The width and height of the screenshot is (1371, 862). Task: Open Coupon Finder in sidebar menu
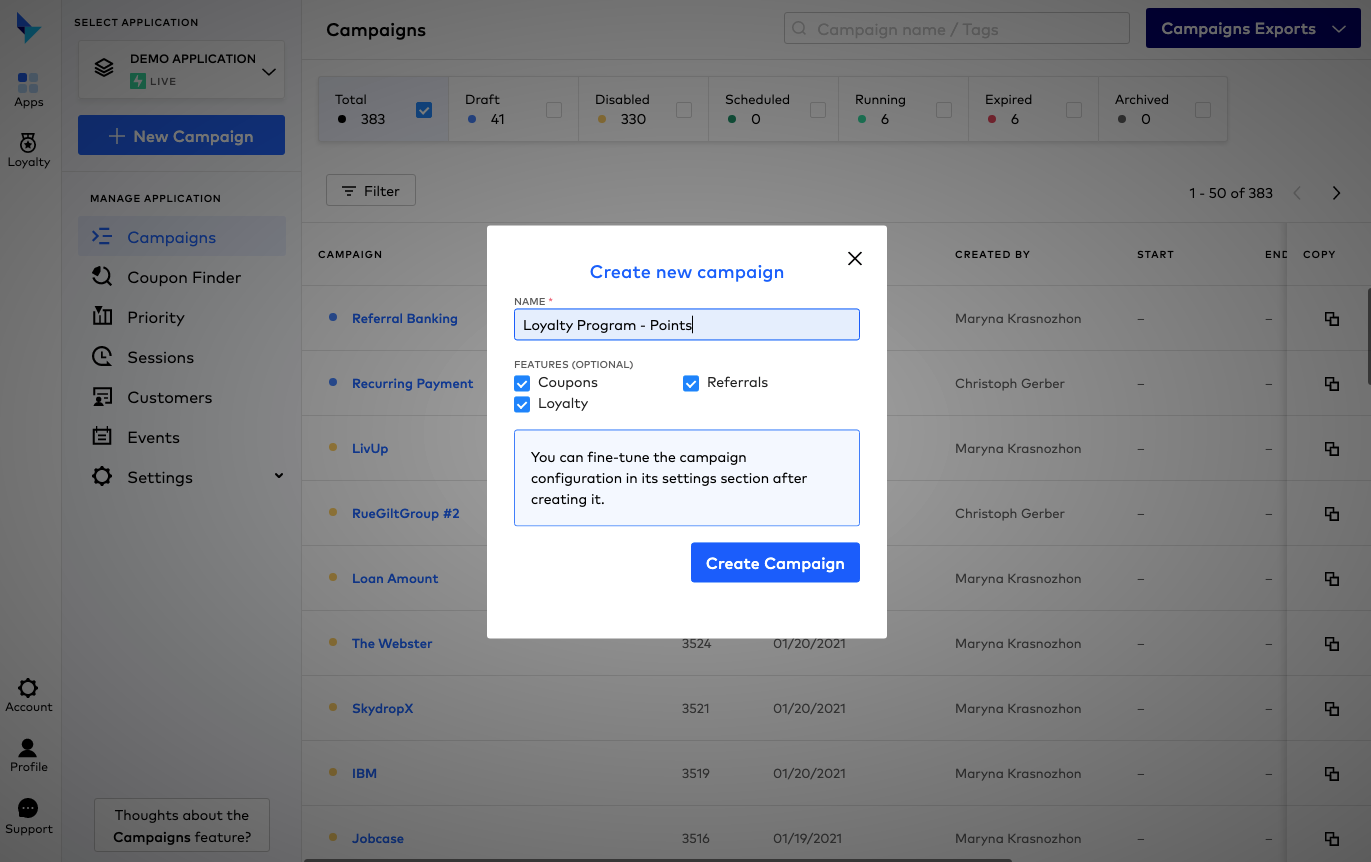pyautogui.click(x=184, y=277)
